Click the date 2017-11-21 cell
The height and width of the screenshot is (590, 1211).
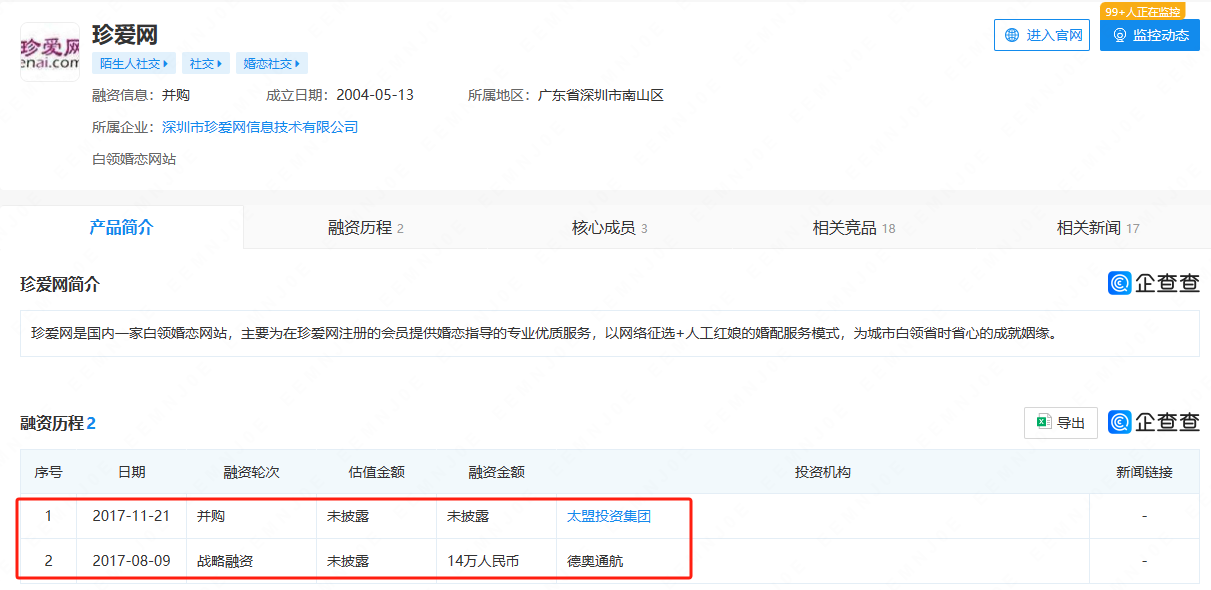[x=131, y=516]
